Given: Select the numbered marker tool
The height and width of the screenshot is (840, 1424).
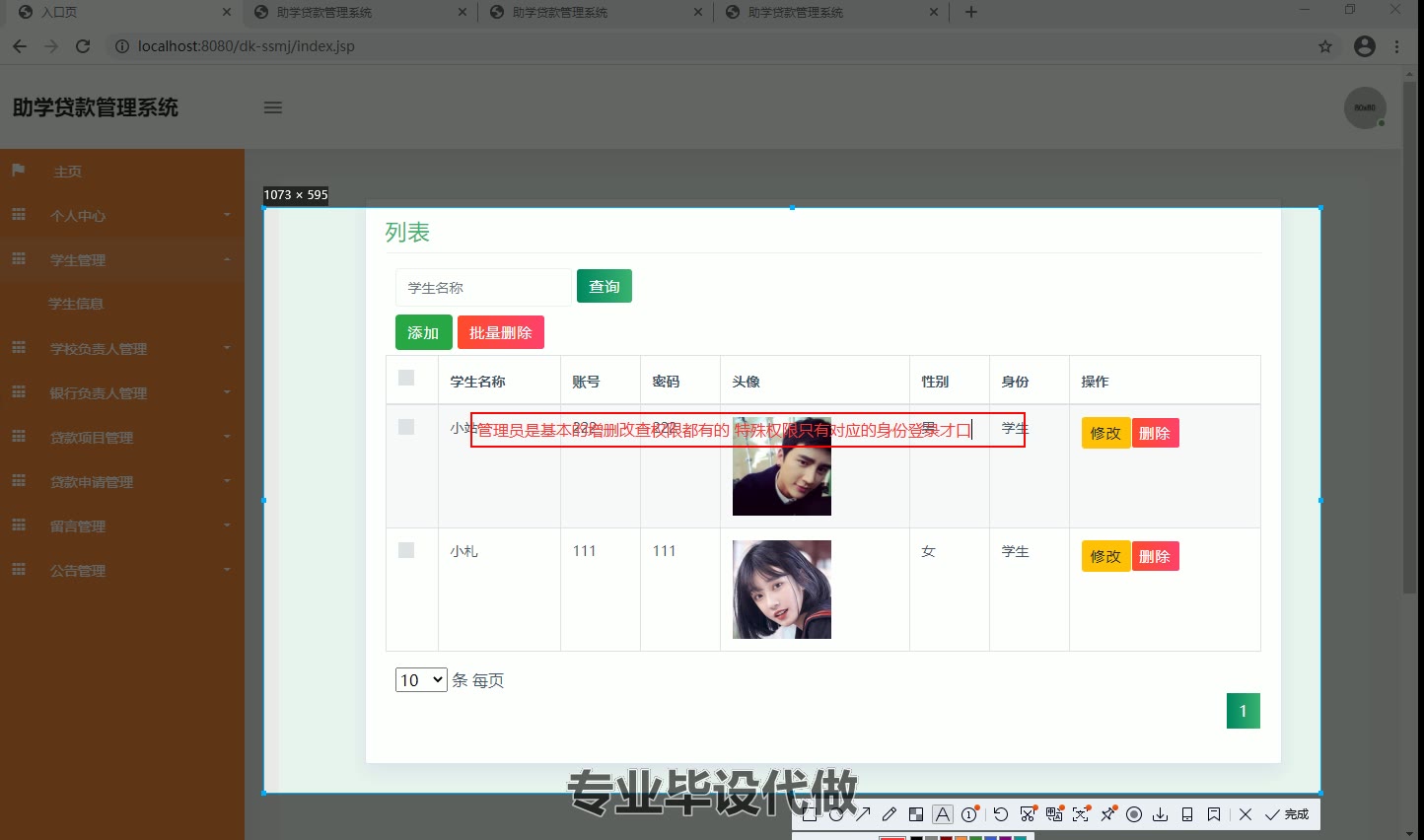Looking at the screenshot, I should 969,814.
